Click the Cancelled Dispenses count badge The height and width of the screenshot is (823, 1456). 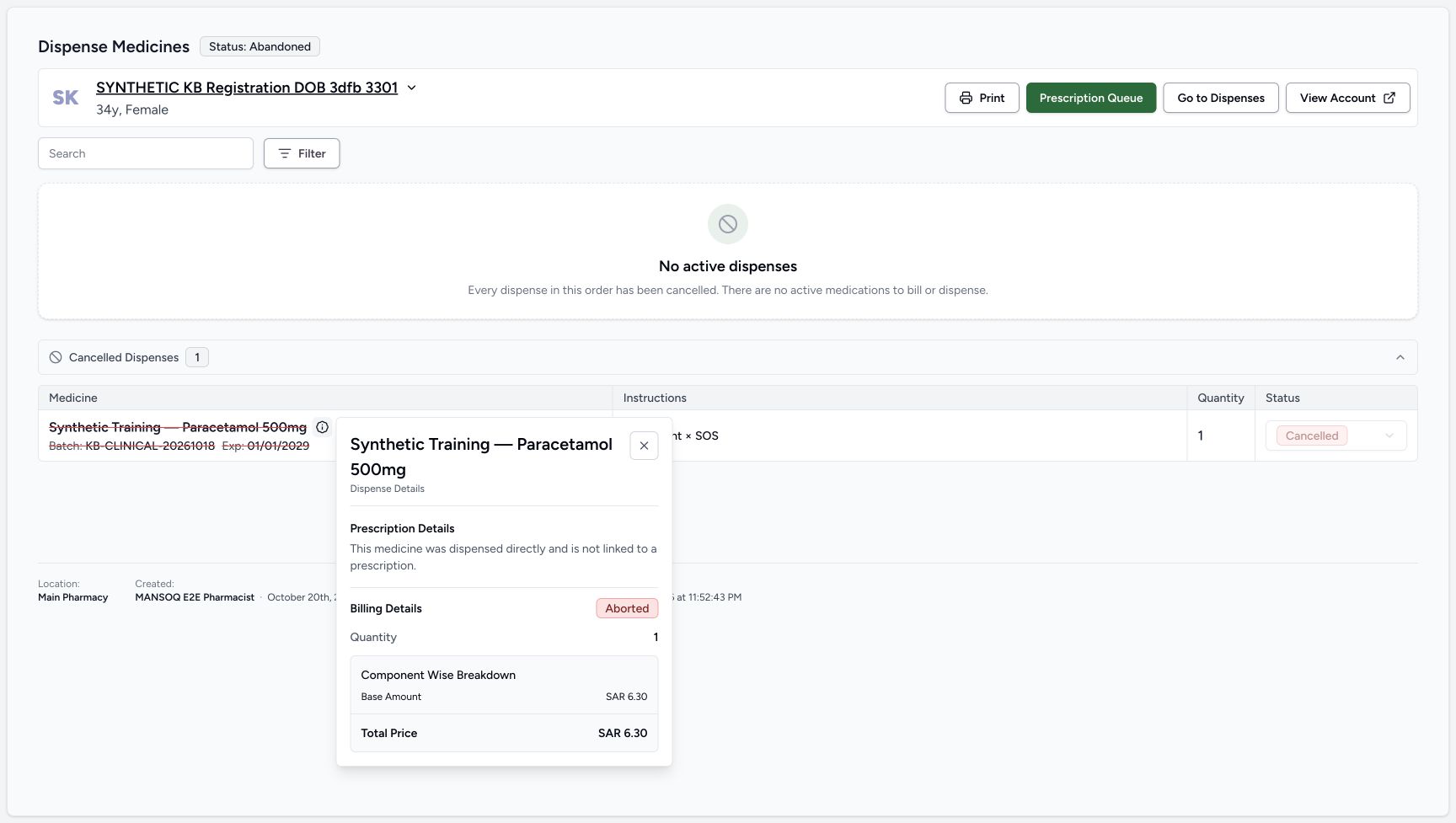(x=197, y=357)
